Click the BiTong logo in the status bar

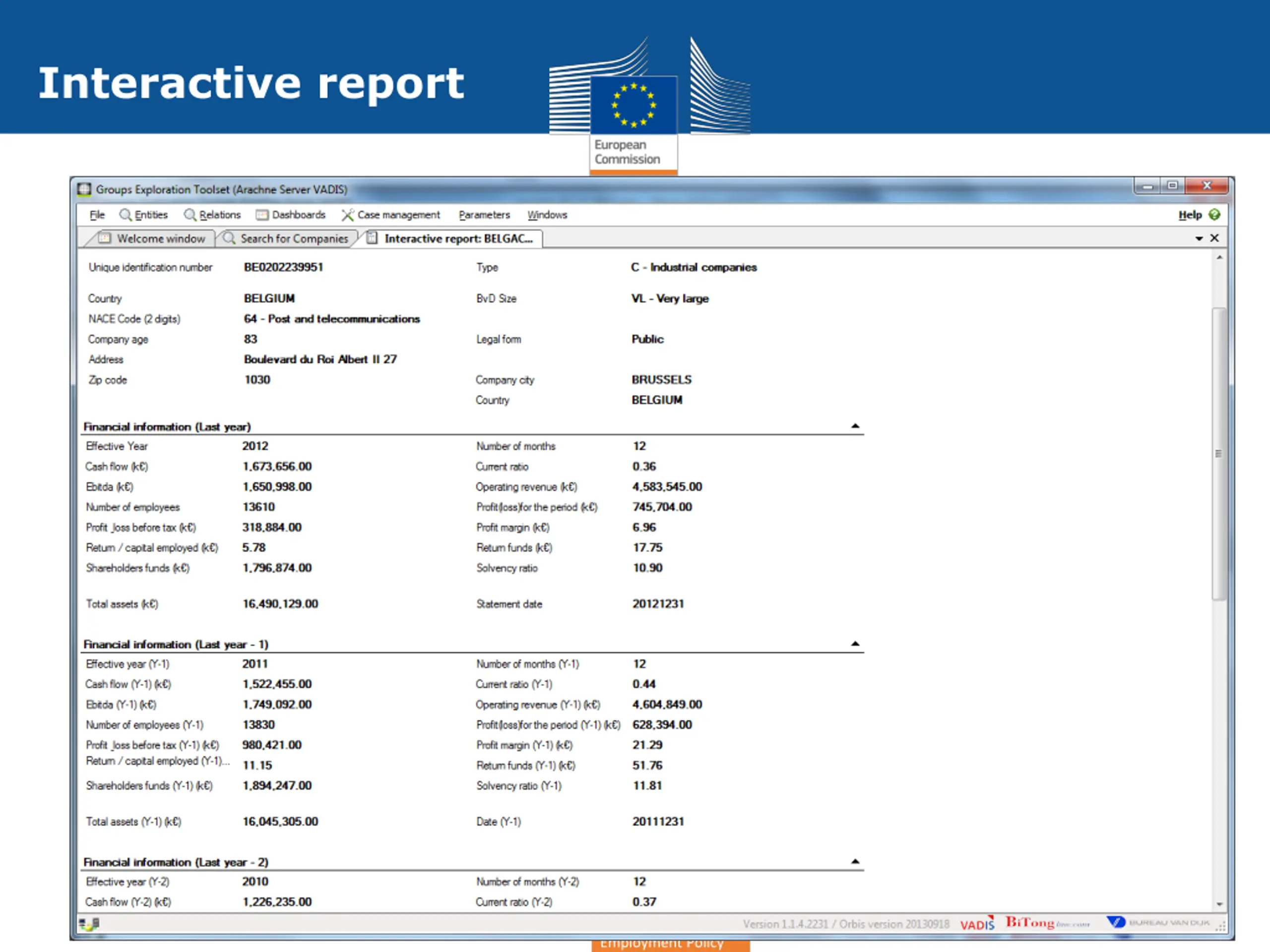(x=1047, y=923)
